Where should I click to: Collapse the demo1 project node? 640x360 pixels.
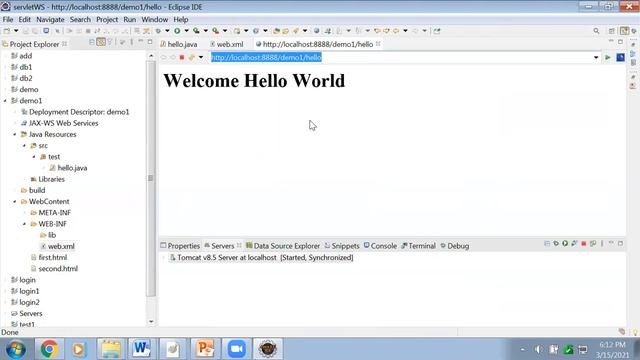click(x=5, y=100)
